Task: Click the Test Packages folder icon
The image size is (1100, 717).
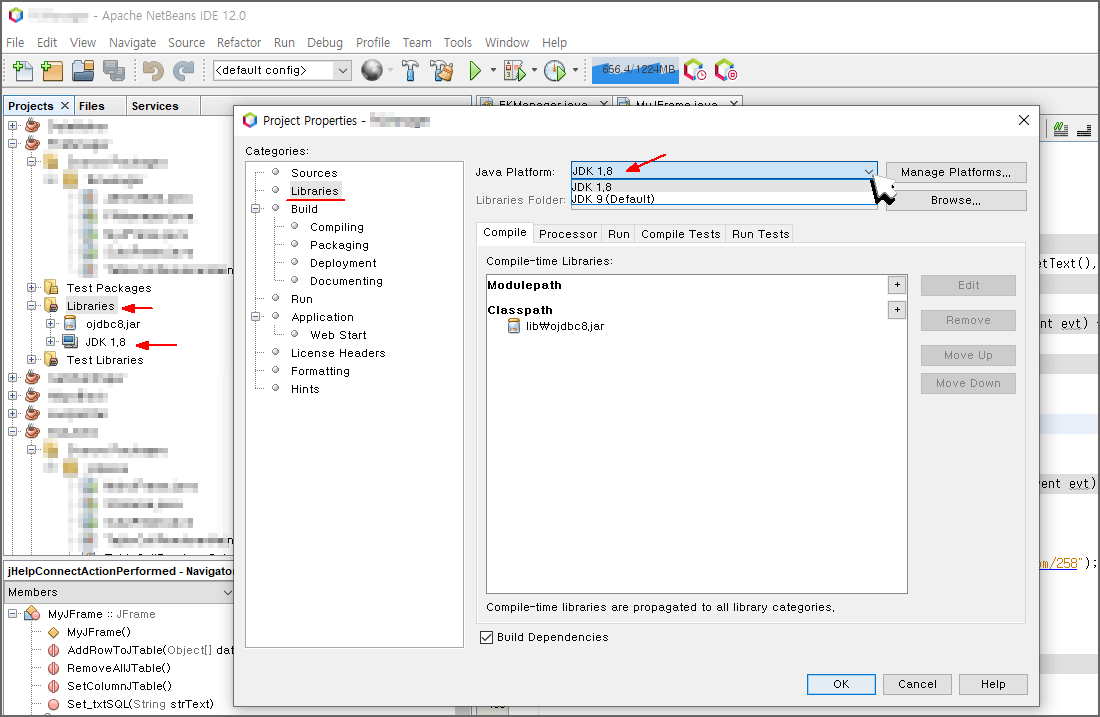Action: (x=51, y=288)
